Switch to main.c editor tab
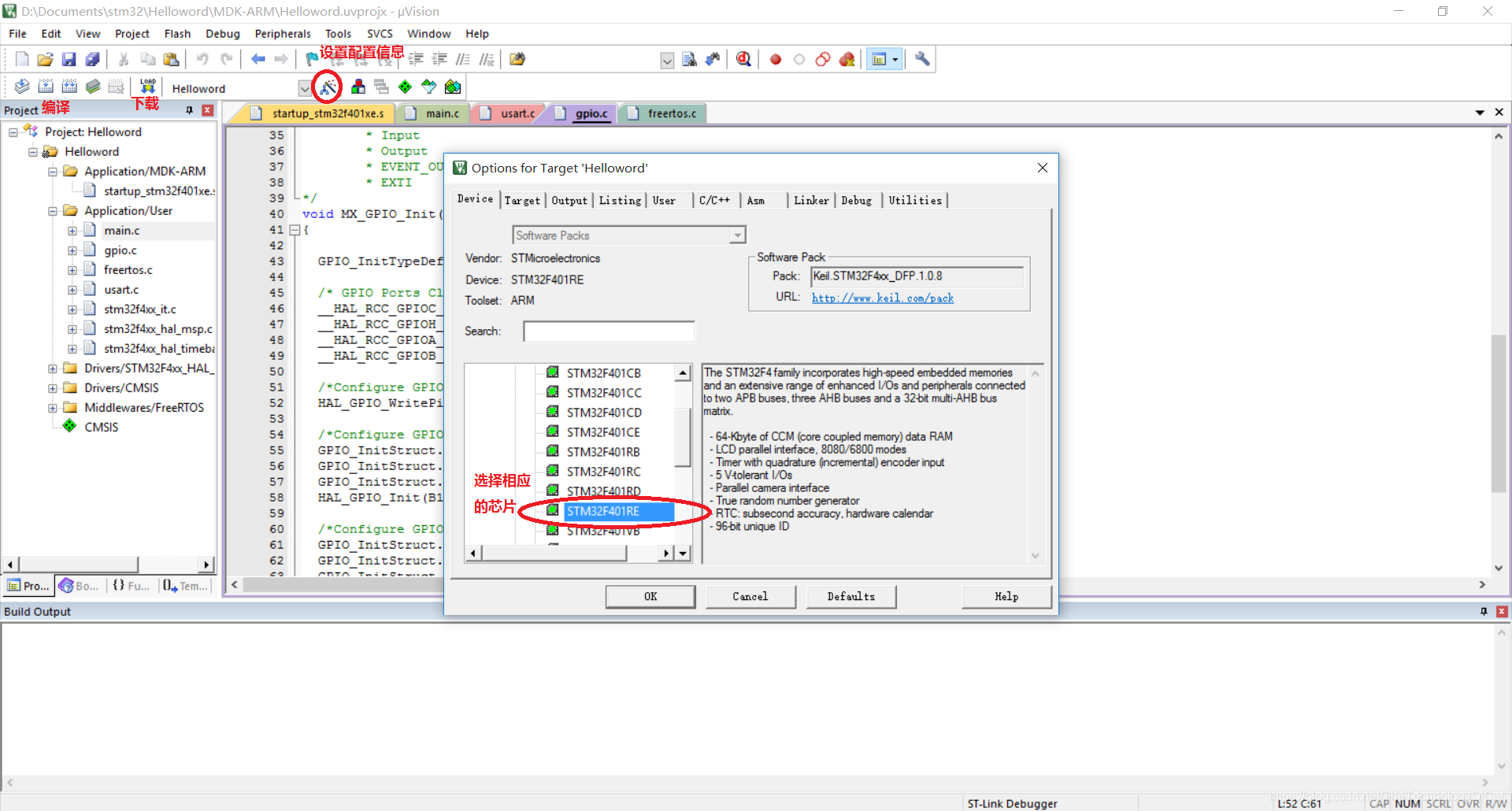 click(434, 113)
